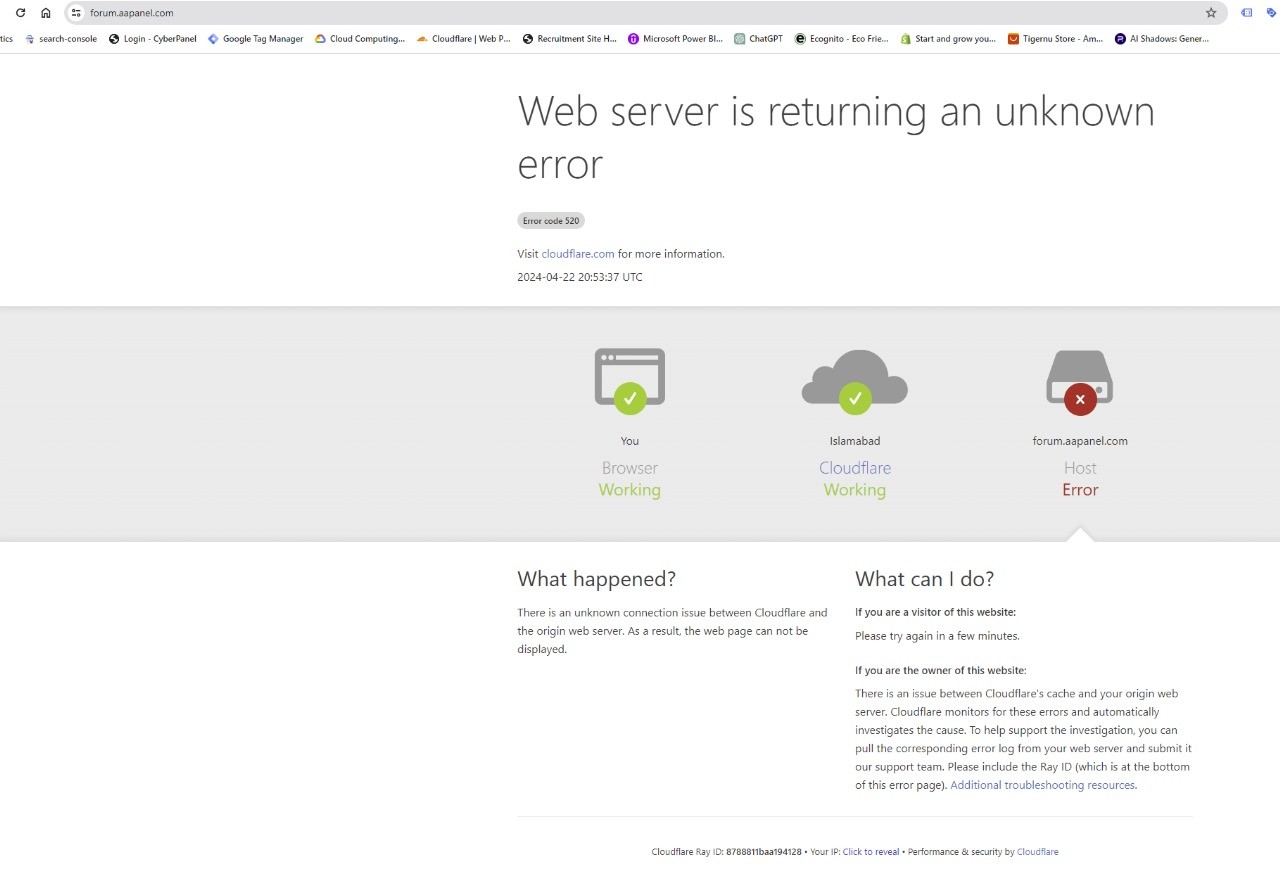
Task: Open the Recruitment Site bookmark
Action: (570, 39)
